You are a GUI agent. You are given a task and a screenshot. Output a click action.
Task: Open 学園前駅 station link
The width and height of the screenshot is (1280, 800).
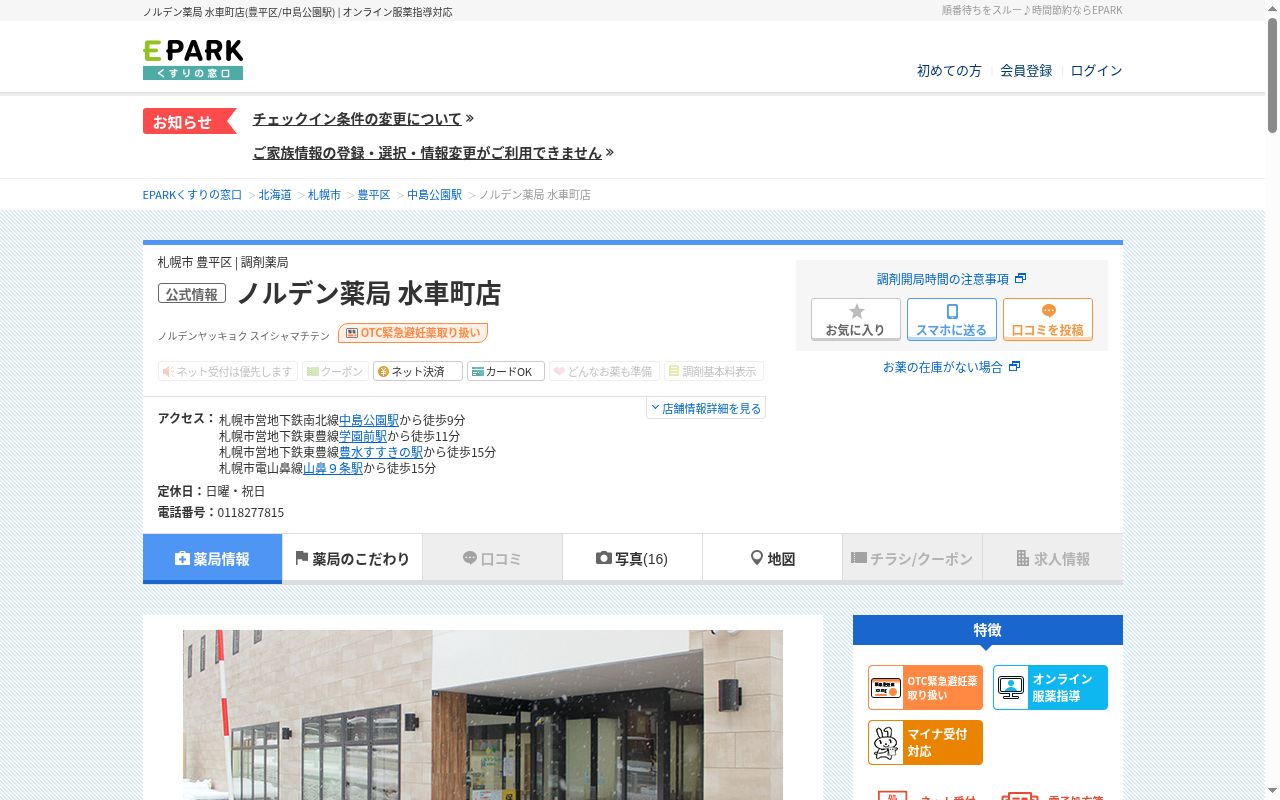click(x=363, y=436)
